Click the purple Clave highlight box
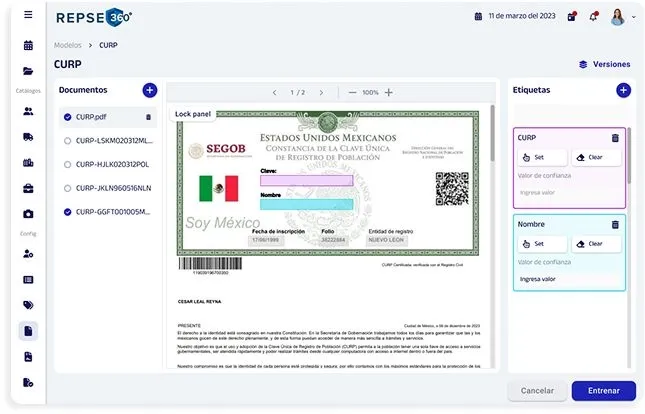This screenshot has width=645, height=414. point(306,181)
